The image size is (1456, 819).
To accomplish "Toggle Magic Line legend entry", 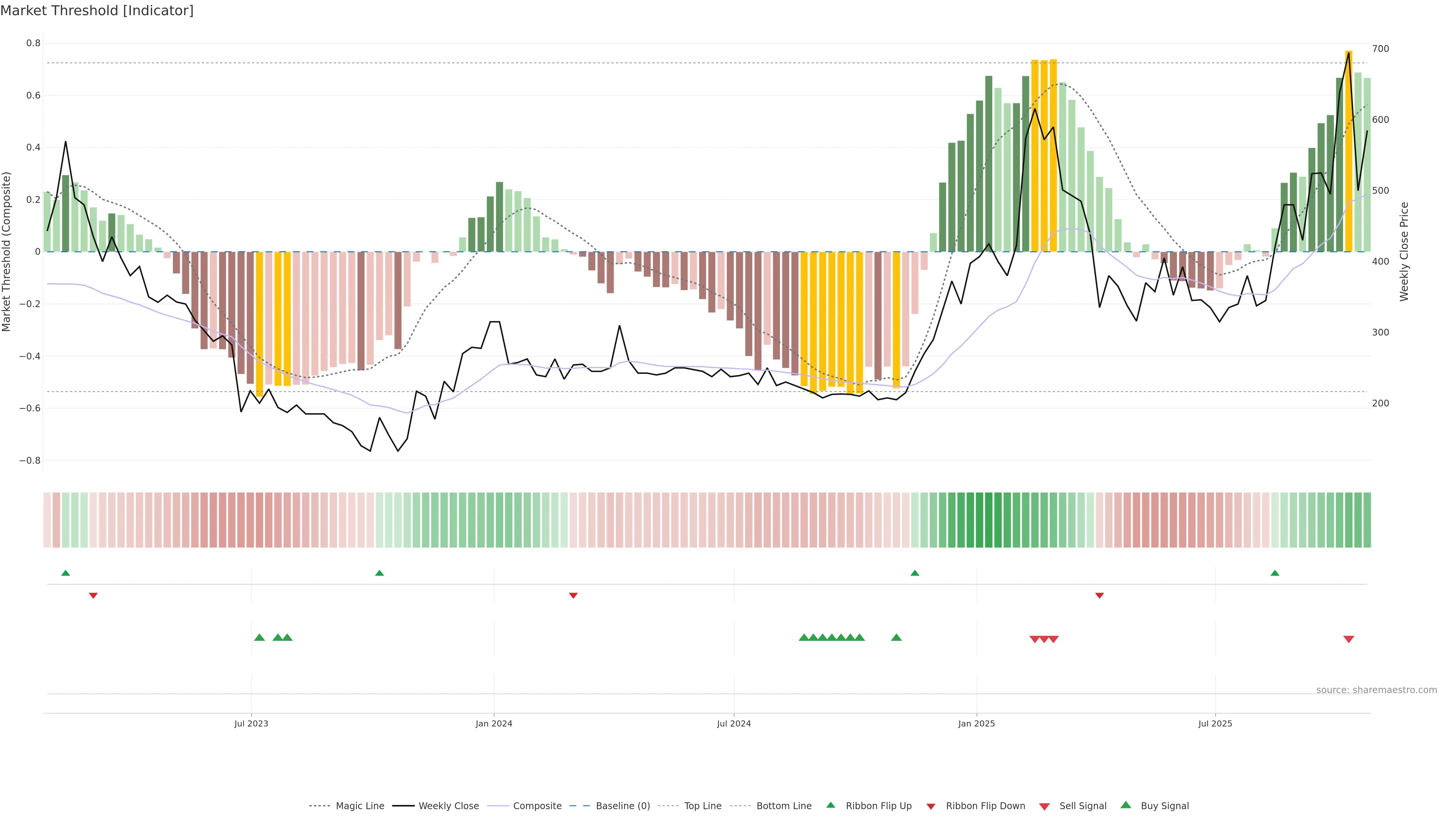I will [359, 806].
